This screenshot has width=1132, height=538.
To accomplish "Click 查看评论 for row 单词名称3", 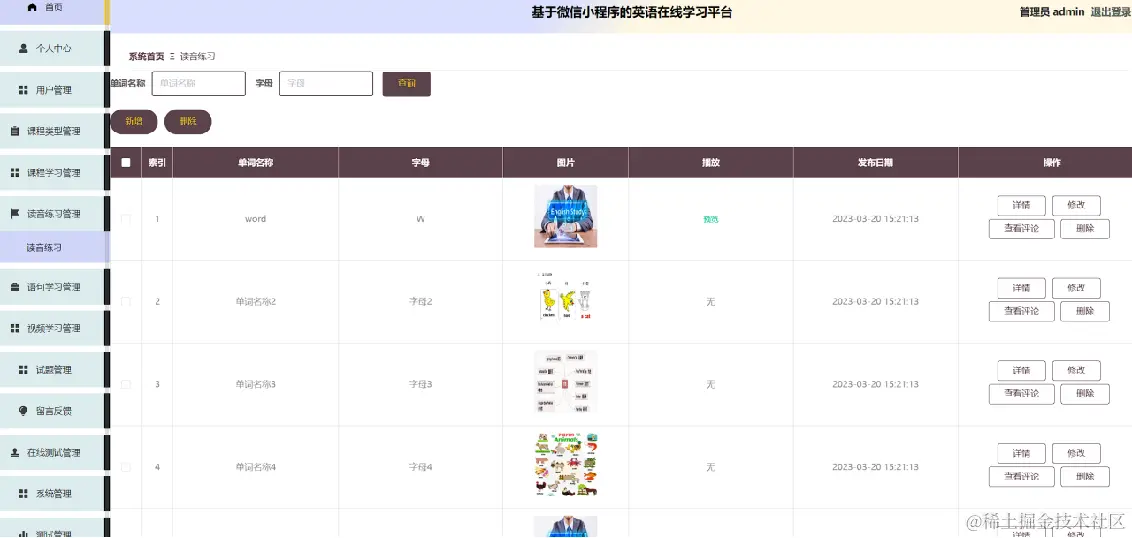I will (x=1022, y=394).
